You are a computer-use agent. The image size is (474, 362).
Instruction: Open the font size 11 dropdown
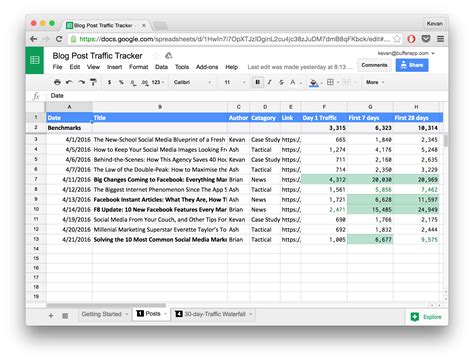pyautogui.click(x=235, y=82)
